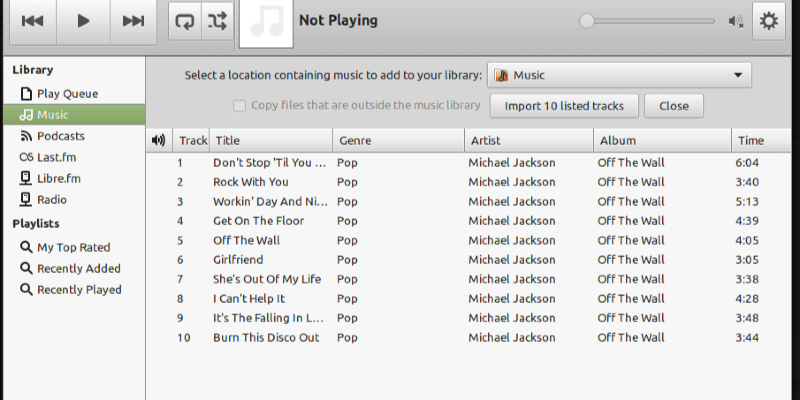800x400 pixels.
Task: Skip to next track button
Action: click(132, 21)
